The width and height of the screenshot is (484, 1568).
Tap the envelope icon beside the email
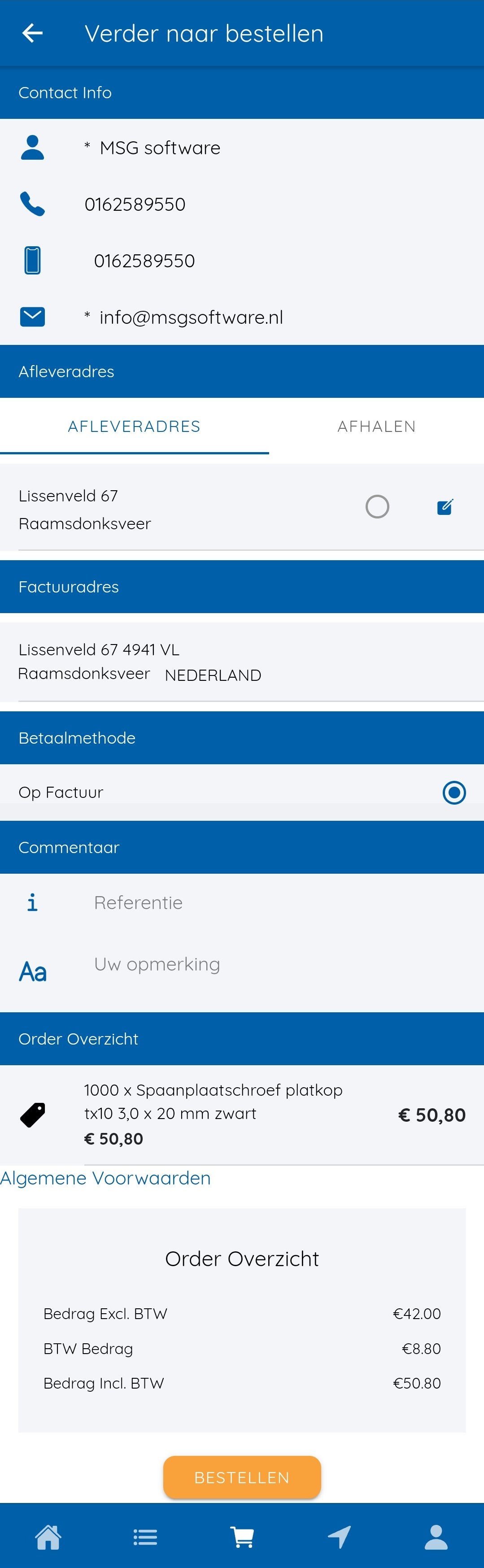point(32,317)
